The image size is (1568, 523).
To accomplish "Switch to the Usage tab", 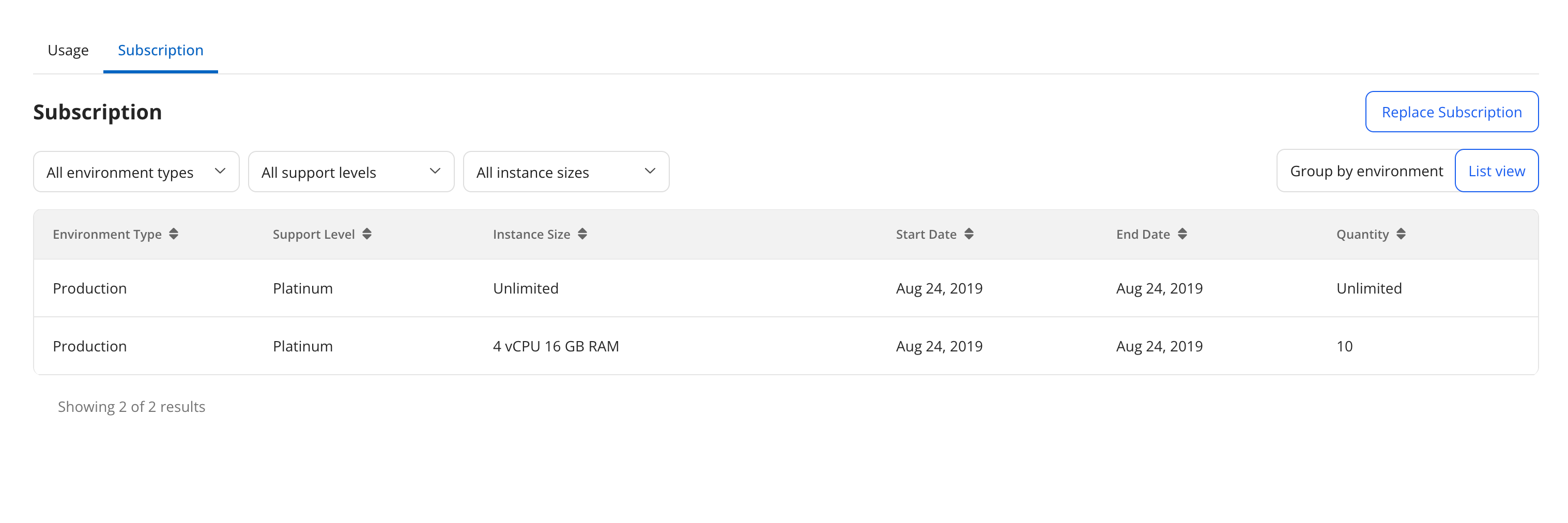I will pos(68,50).
